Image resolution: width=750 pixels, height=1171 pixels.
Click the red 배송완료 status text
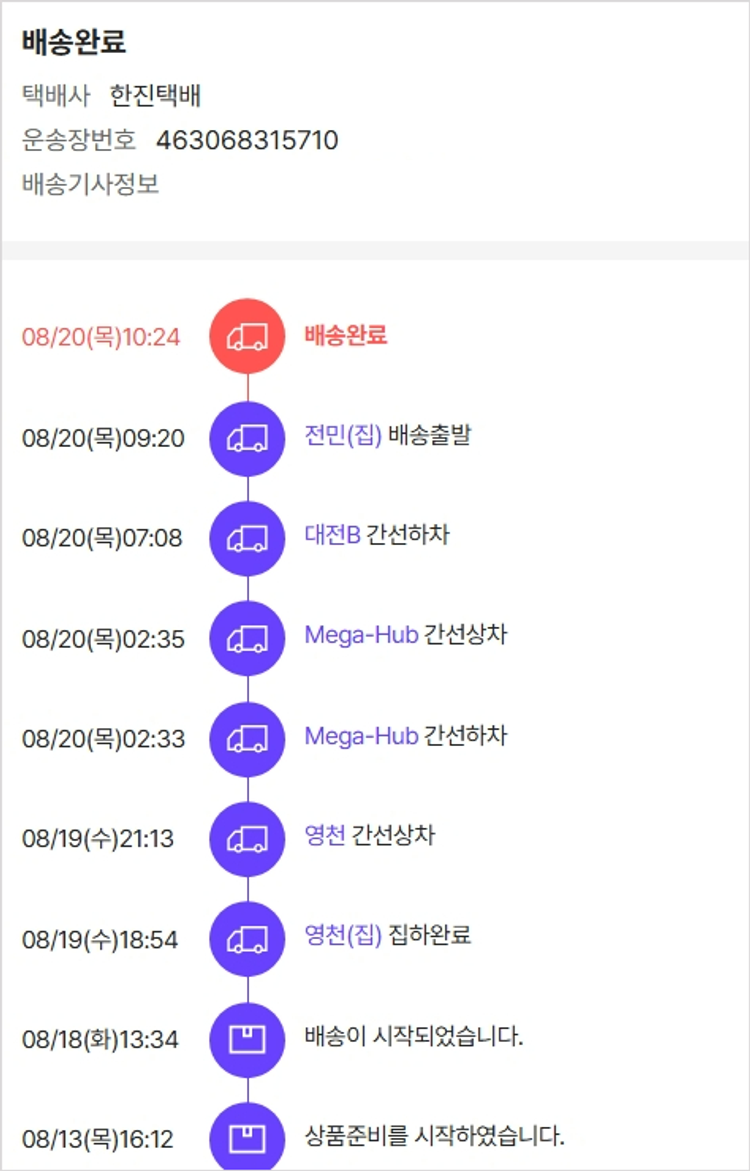pyautogui.click(x=346, y=335)
